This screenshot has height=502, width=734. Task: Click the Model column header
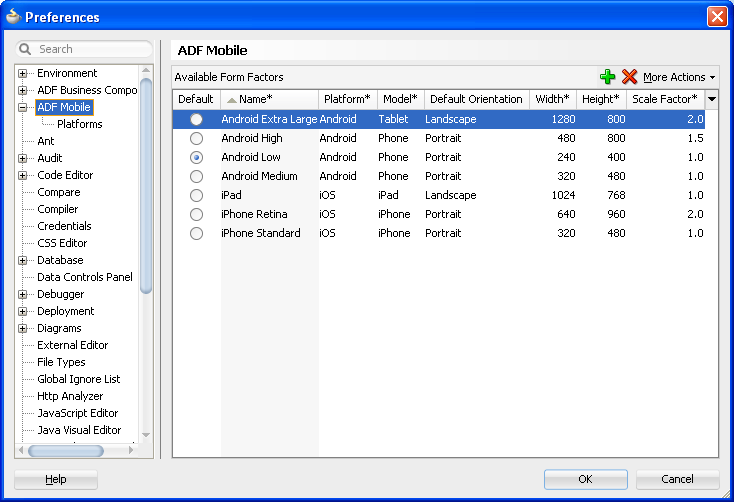[401, 99]
